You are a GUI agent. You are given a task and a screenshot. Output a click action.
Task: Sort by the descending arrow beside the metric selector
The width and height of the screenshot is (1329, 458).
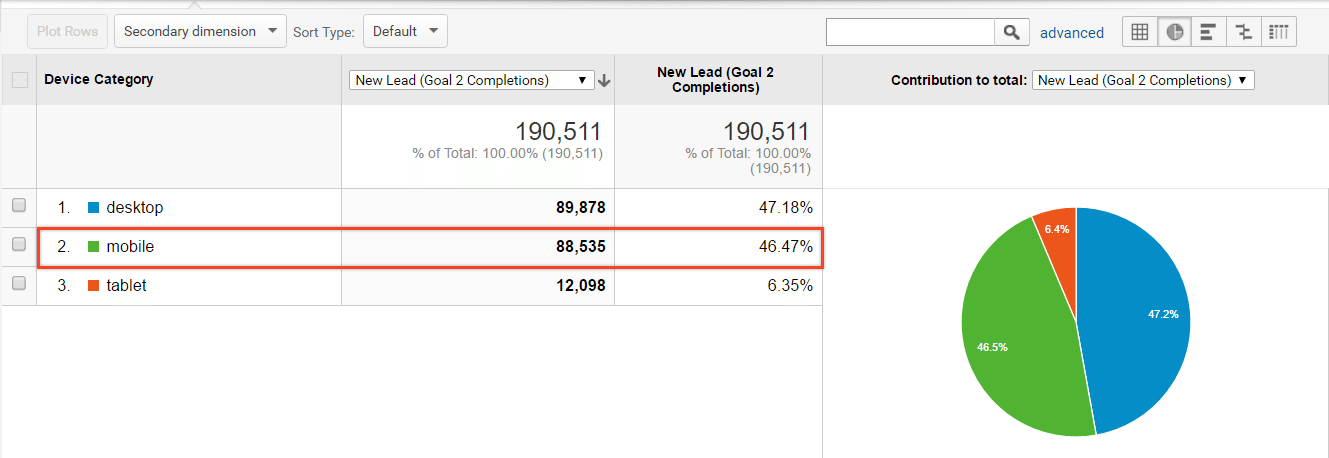tap(604, 81)
